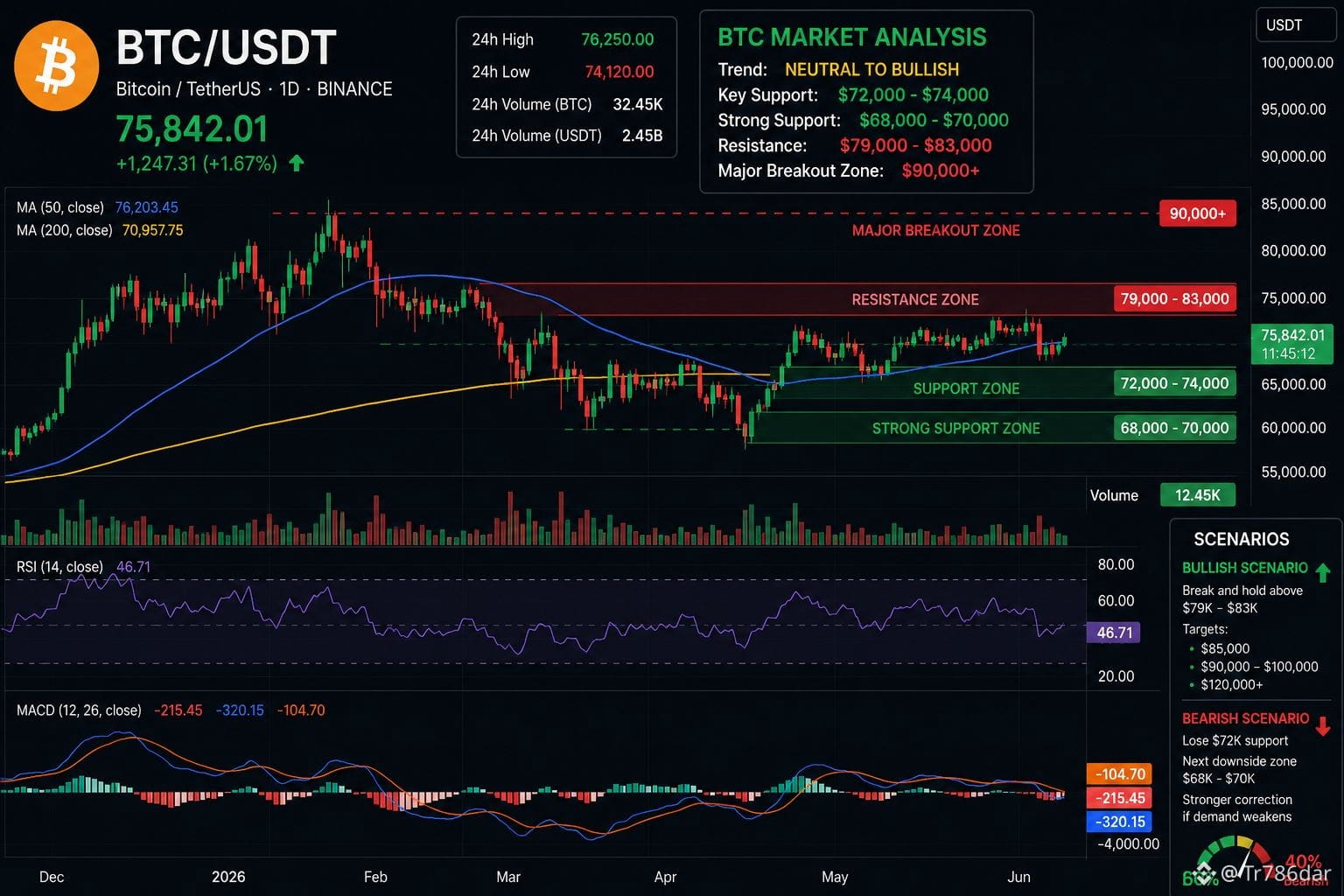1344x896 pixels.
Task: Click the 85,000.00 price axis label
Action: tap(1293, 204)
